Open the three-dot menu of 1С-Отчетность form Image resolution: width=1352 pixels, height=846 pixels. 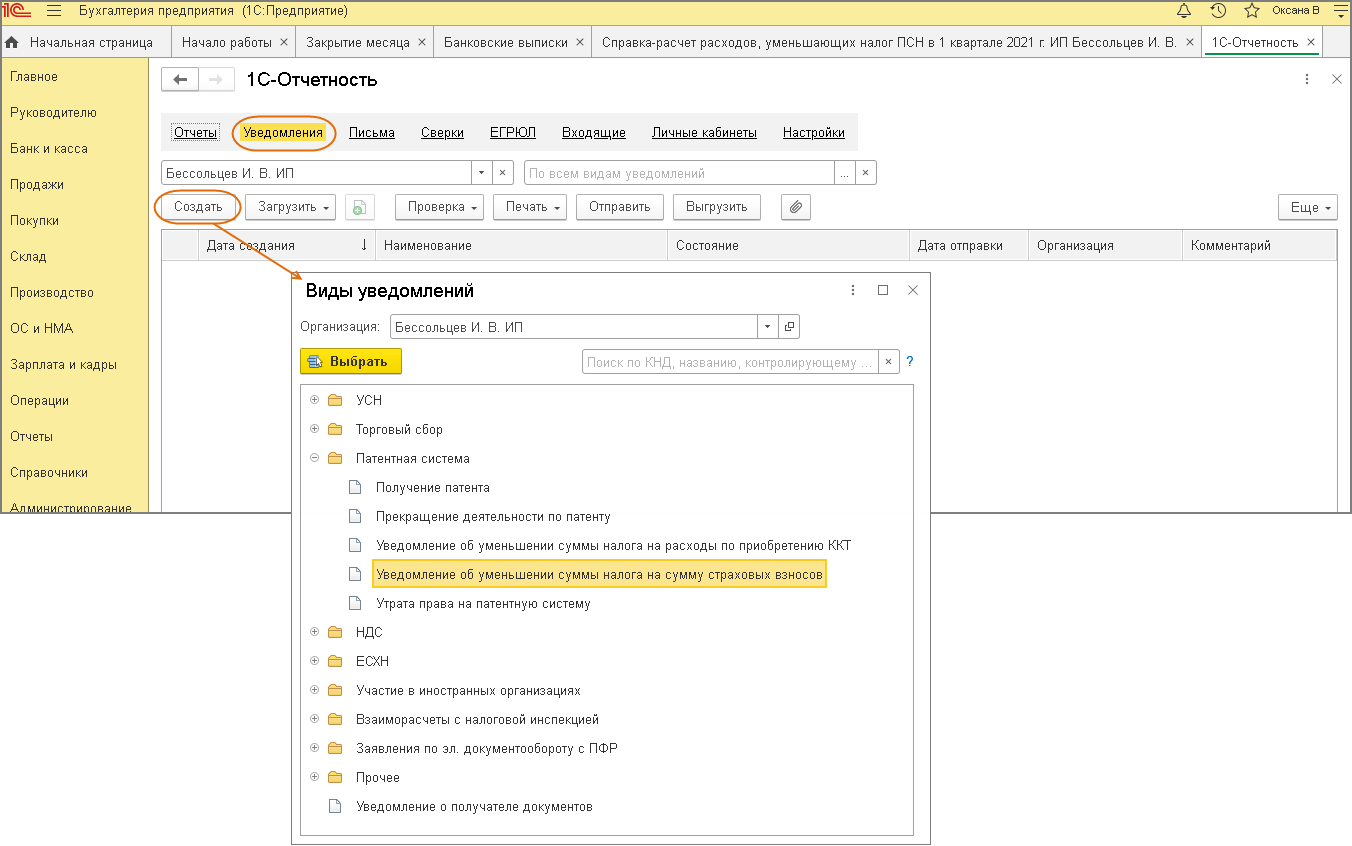click(x=1307, y=79)
